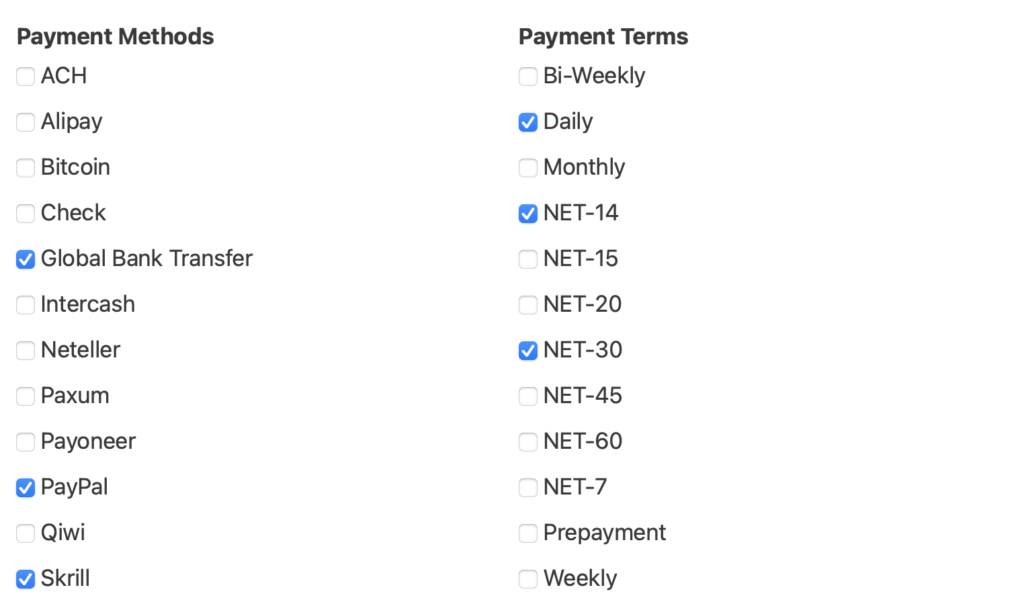
Task: Select the Paxum payment method
Action: coord(26,397)
